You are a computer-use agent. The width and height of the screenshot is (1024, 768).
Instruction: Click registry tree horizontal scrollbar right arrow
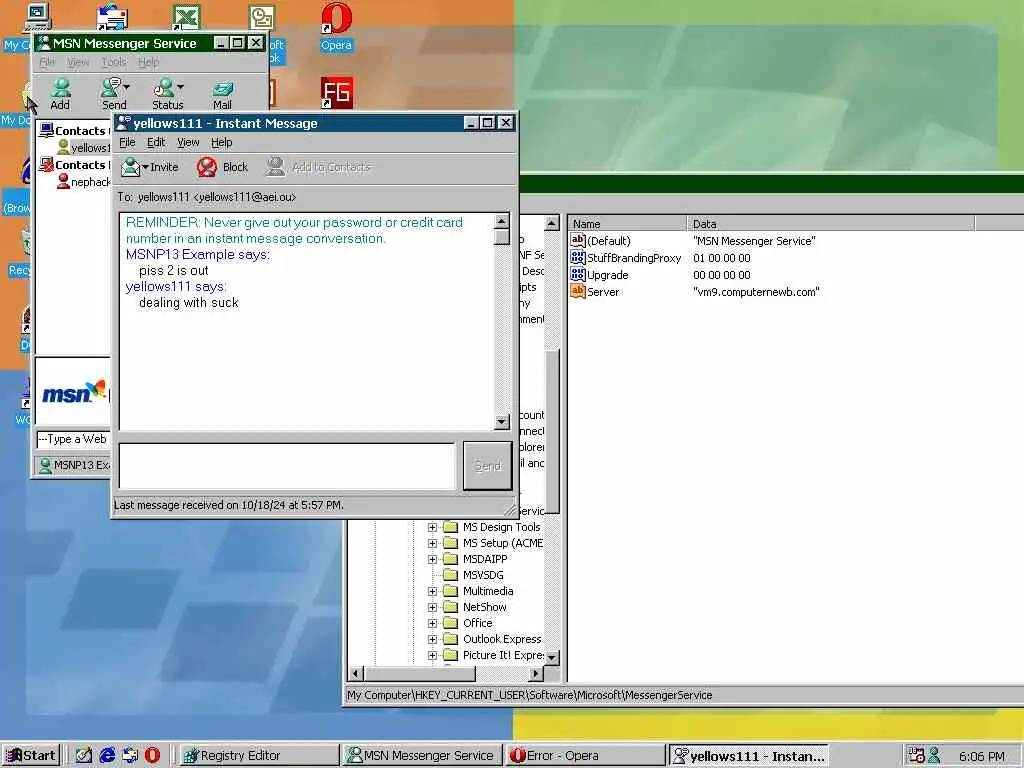536,673
